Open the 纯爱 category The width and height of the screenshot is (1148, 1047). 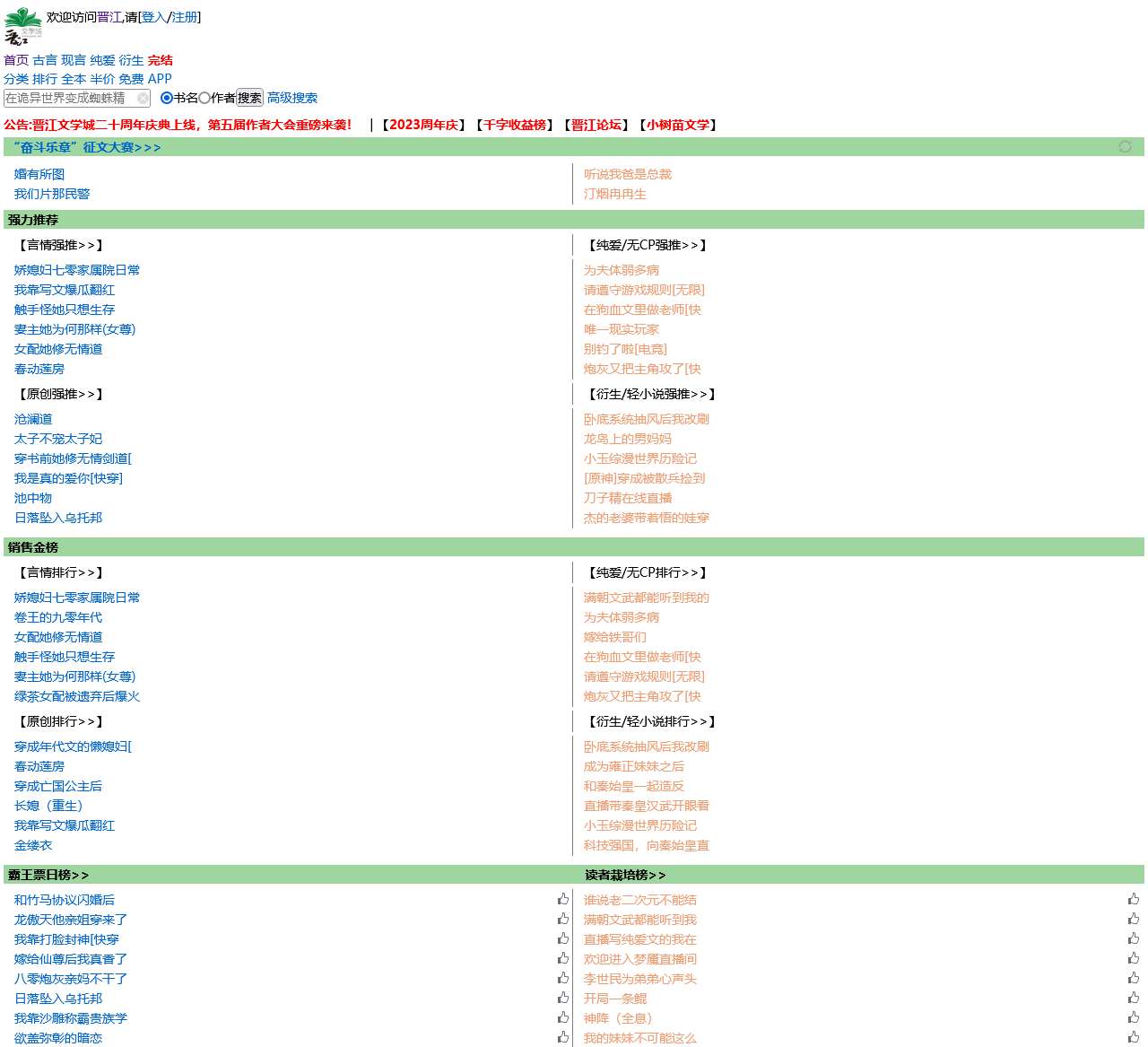[102, 60]
